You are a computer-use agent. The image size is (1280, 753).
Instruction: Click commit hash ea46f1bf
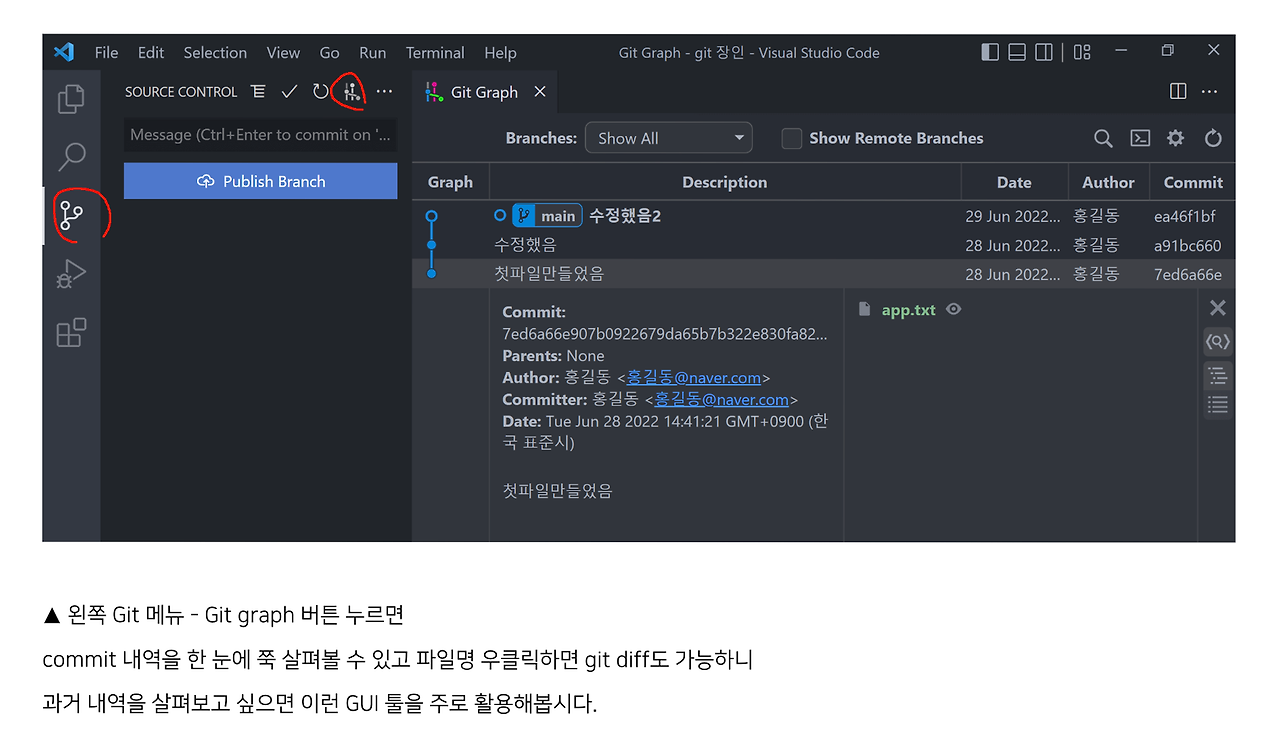(1185, 216)
